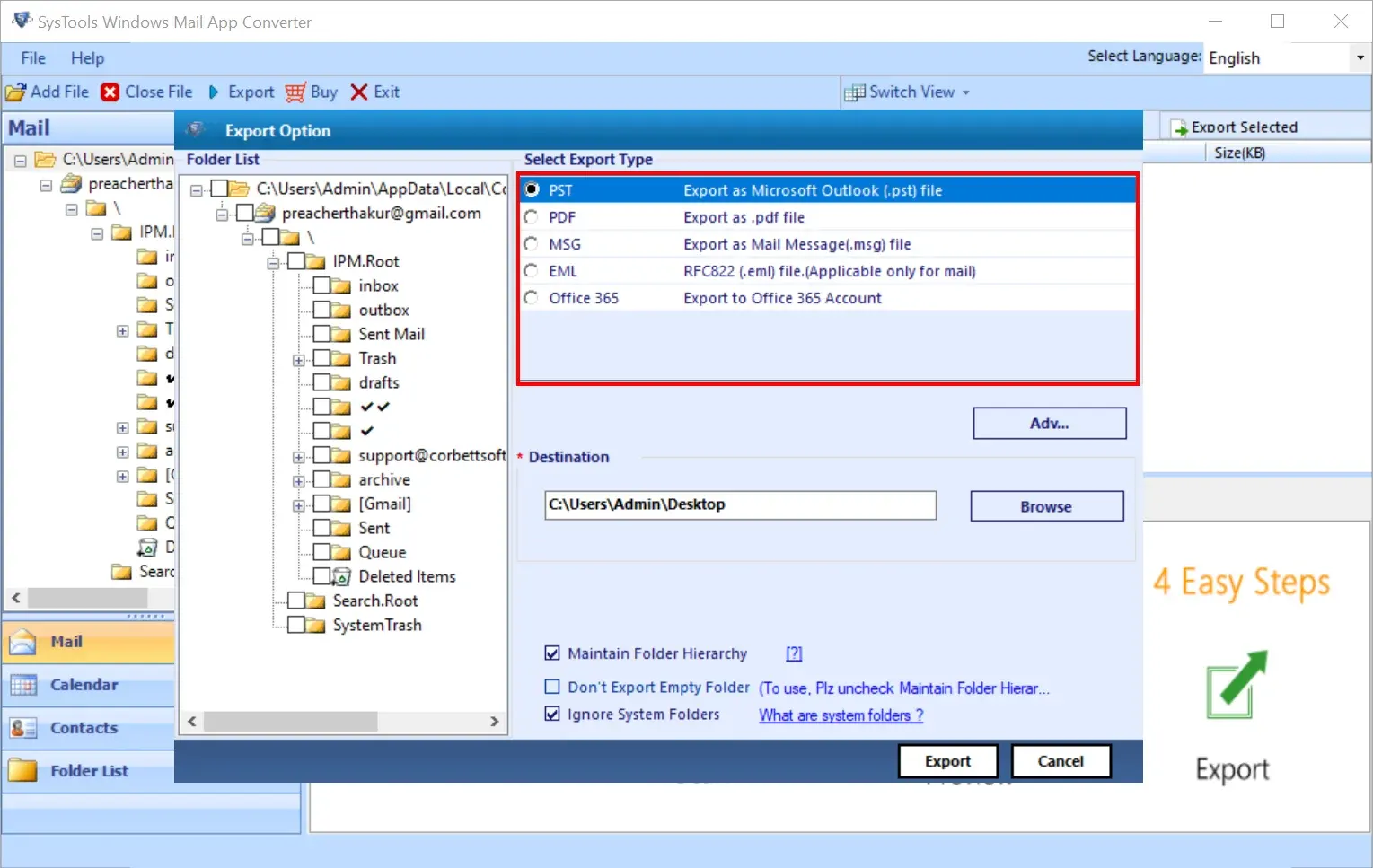Image resolution: width=1373 pixels, height=868 pixels.
Task: Select the Close File toolbar icon
Action: pos(109,92)
